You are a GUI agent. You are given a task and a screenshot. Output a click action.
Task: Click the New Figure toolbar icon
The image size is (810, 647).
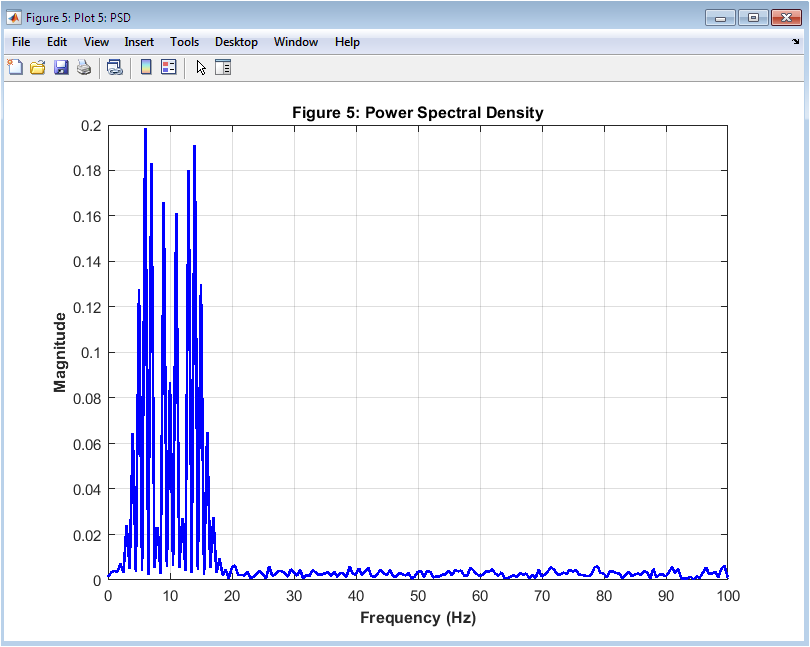coord(15,68)
